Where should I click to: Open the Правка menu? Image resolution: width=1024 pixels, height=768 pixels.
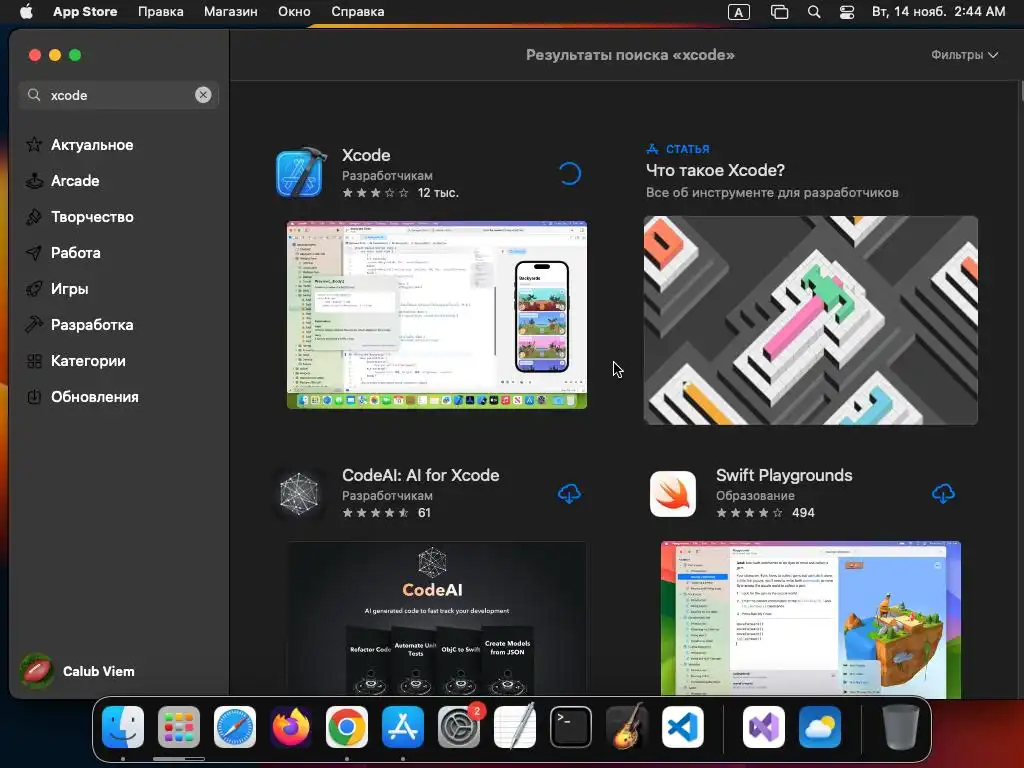tap(161, 12)
